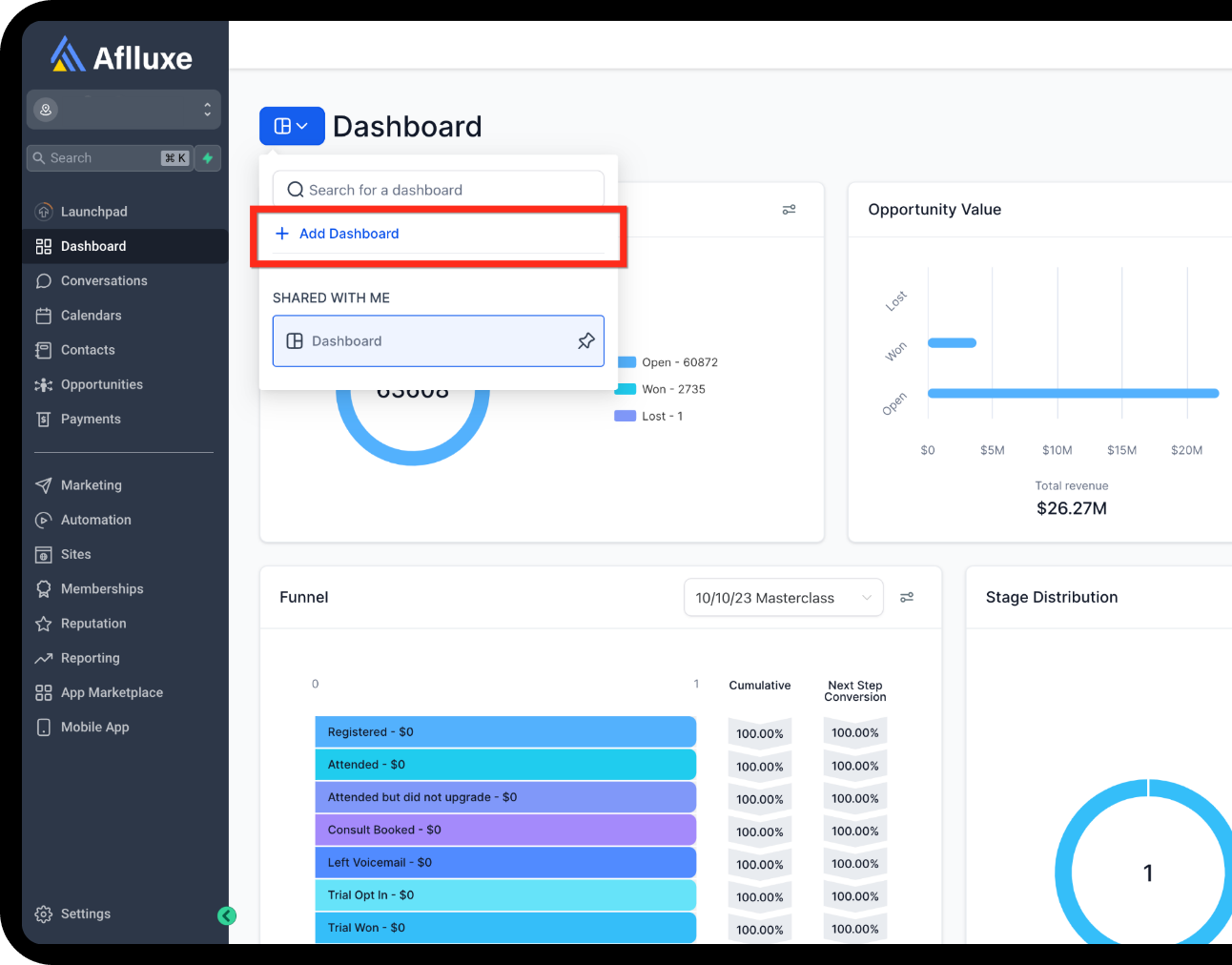This screenshot has height=965, width=1232.
Task: Click the Add Dashboard link
Action: [x=349, y=234]
